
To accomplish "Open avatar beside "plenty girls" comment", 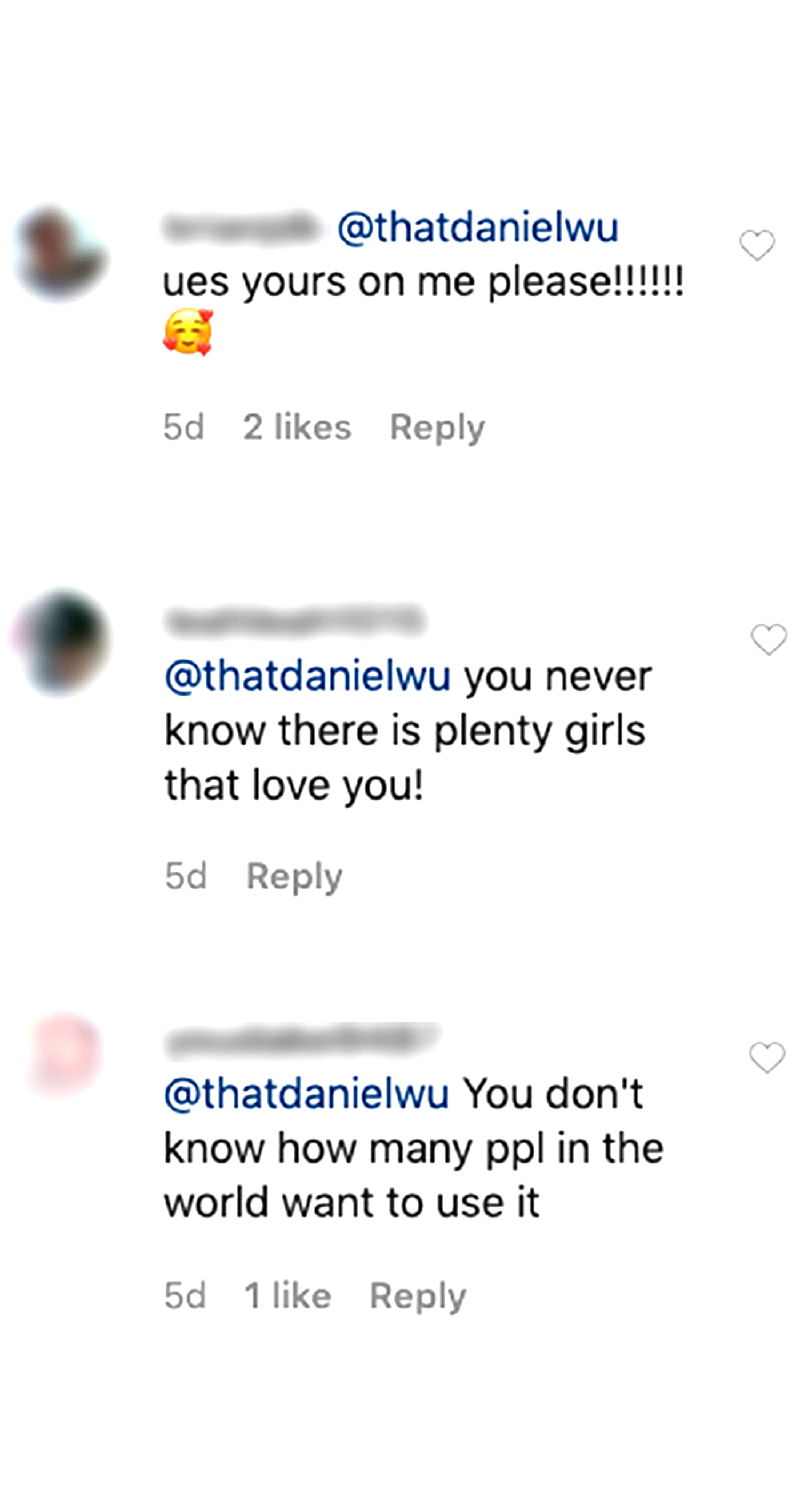I will tap(63, 642).
